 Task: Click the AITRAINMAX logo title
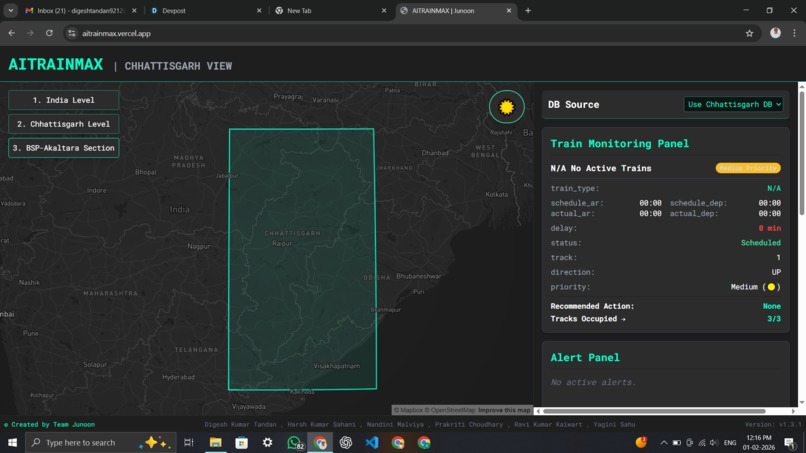(56, 65)
